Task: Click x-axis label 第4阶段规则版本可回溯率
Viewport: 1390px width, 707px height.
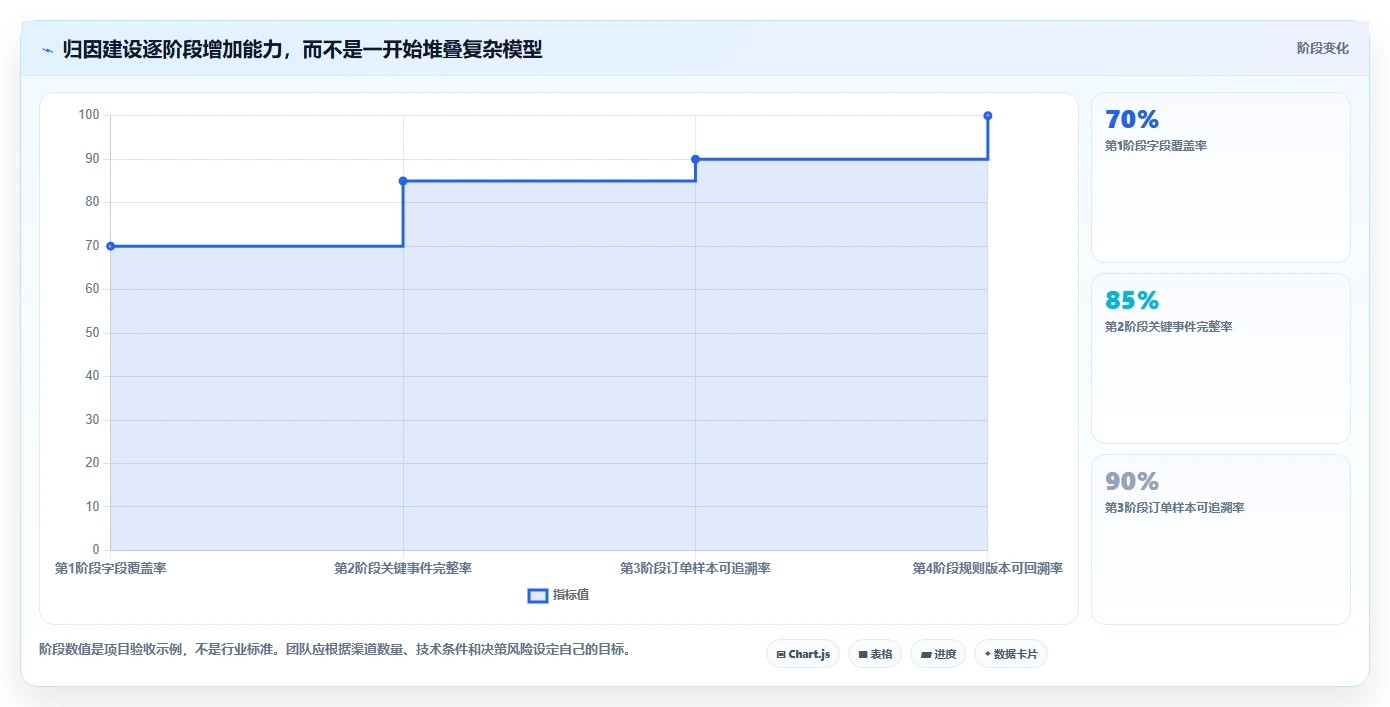Action: coord(988,568)
